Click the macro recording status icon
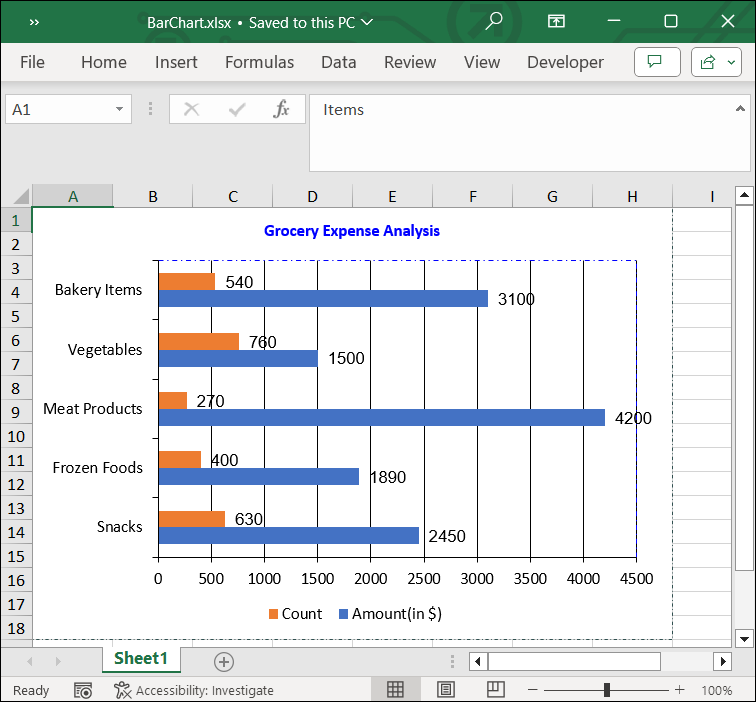Screen dimensions: 756x702 [82, 690]
